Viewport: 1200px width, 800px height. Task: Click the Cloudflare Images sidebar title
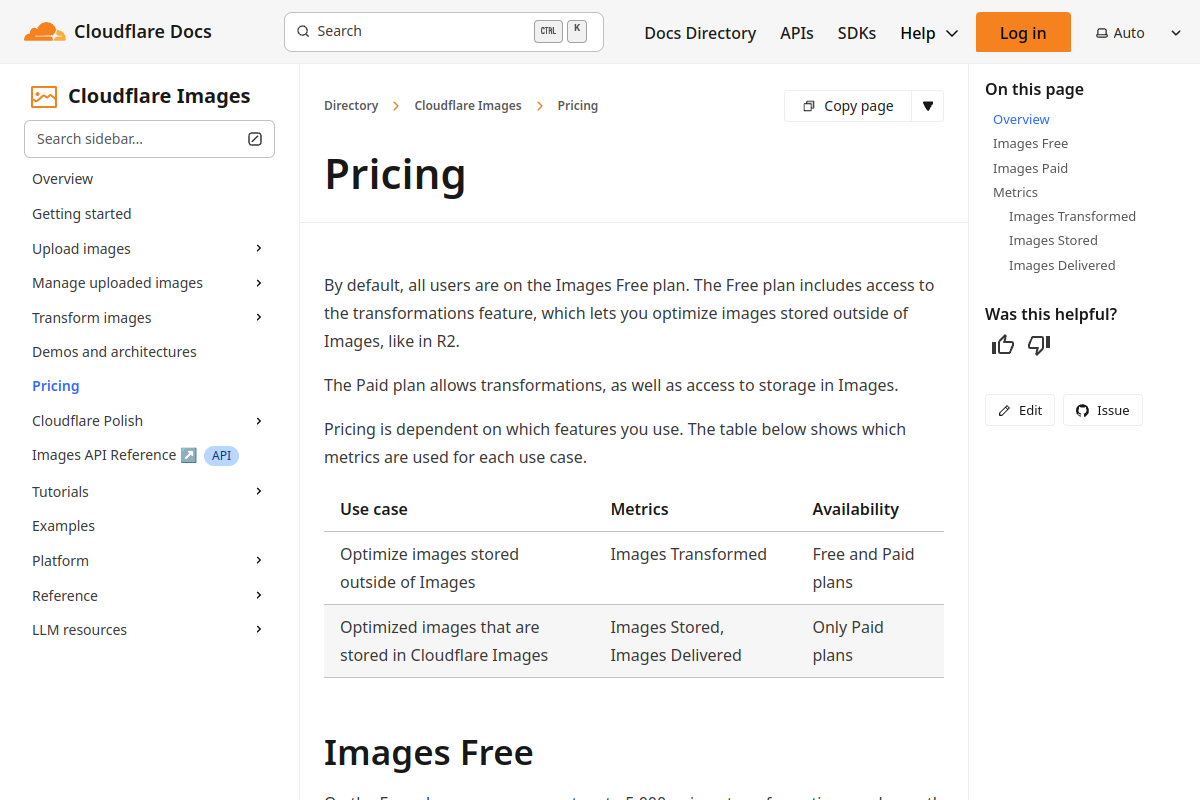point(159,96)
